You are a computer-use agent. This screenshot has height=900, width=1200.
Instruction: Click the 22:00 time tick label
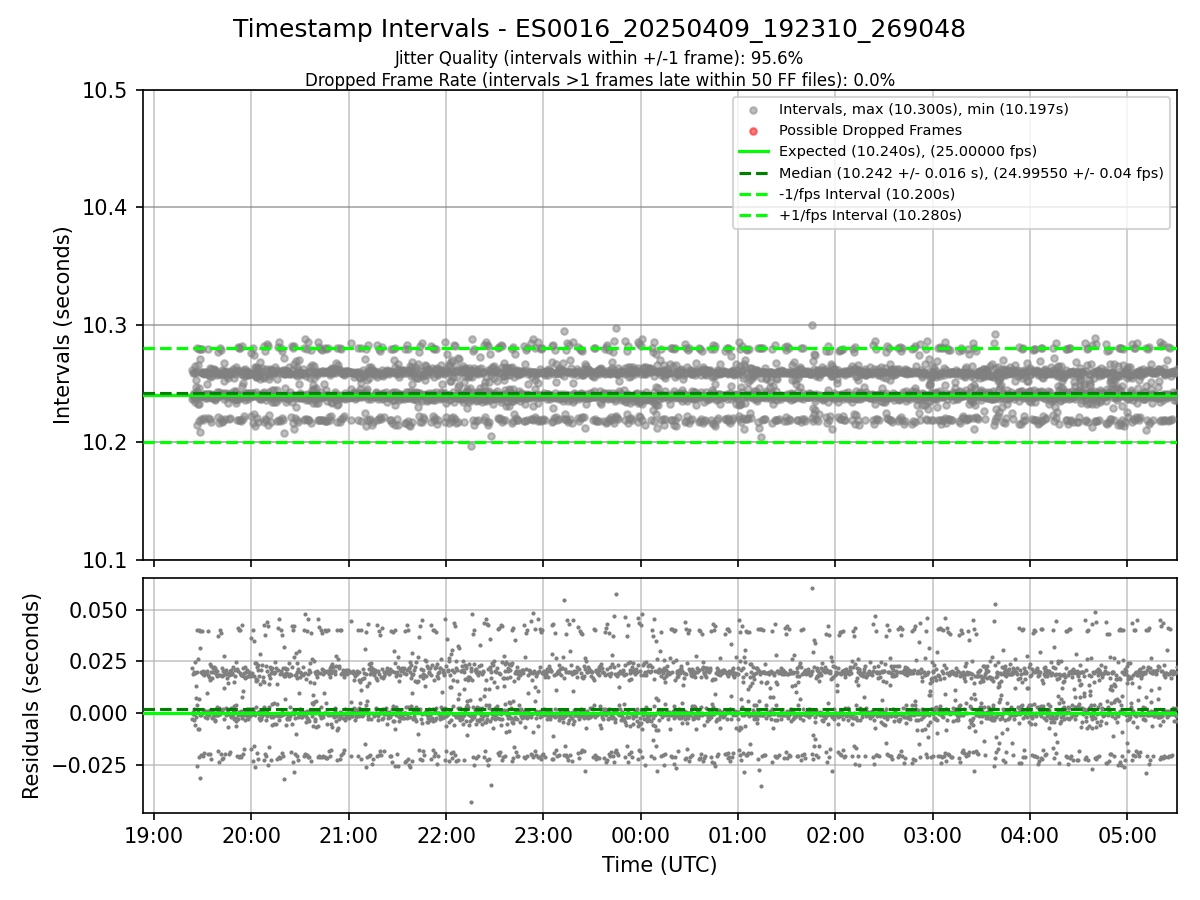[445, 835]
